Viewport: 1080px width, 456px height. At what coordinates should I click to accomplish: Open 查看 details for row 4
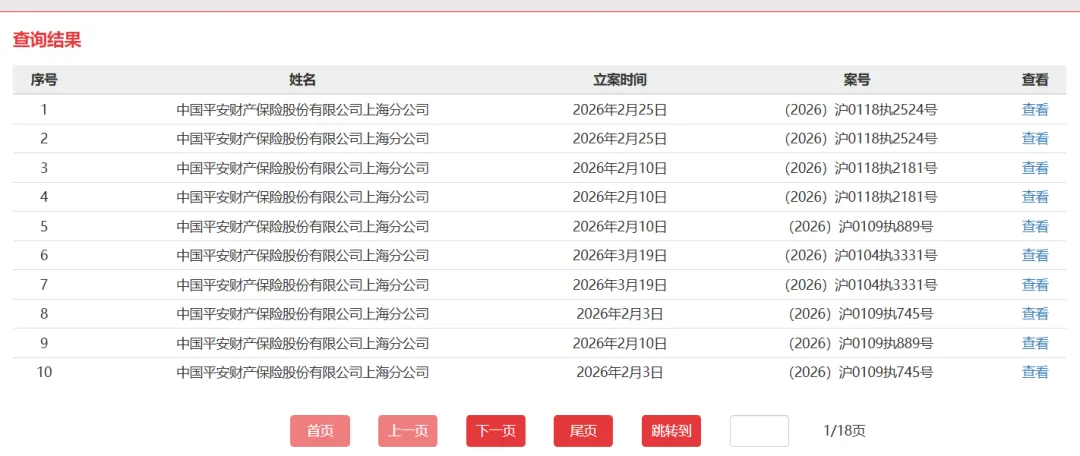[1035, 197]
